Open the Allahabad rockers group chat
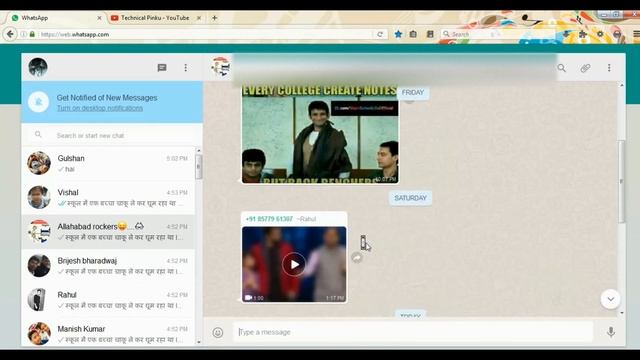 point(109,232)
